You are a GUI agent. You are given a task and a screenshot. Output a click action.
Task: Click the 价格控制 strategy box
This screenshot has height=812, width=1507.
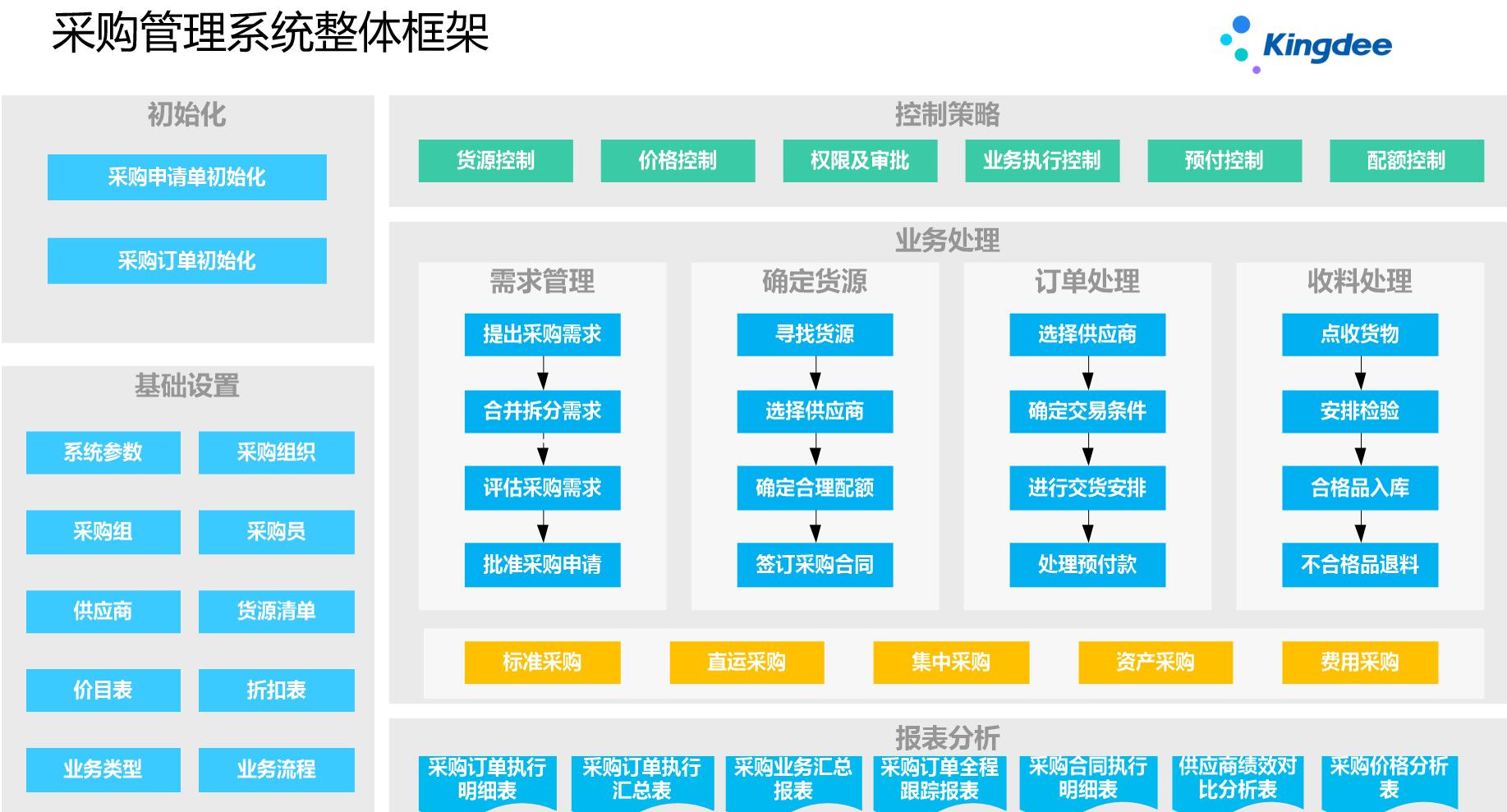click(678, 161)
